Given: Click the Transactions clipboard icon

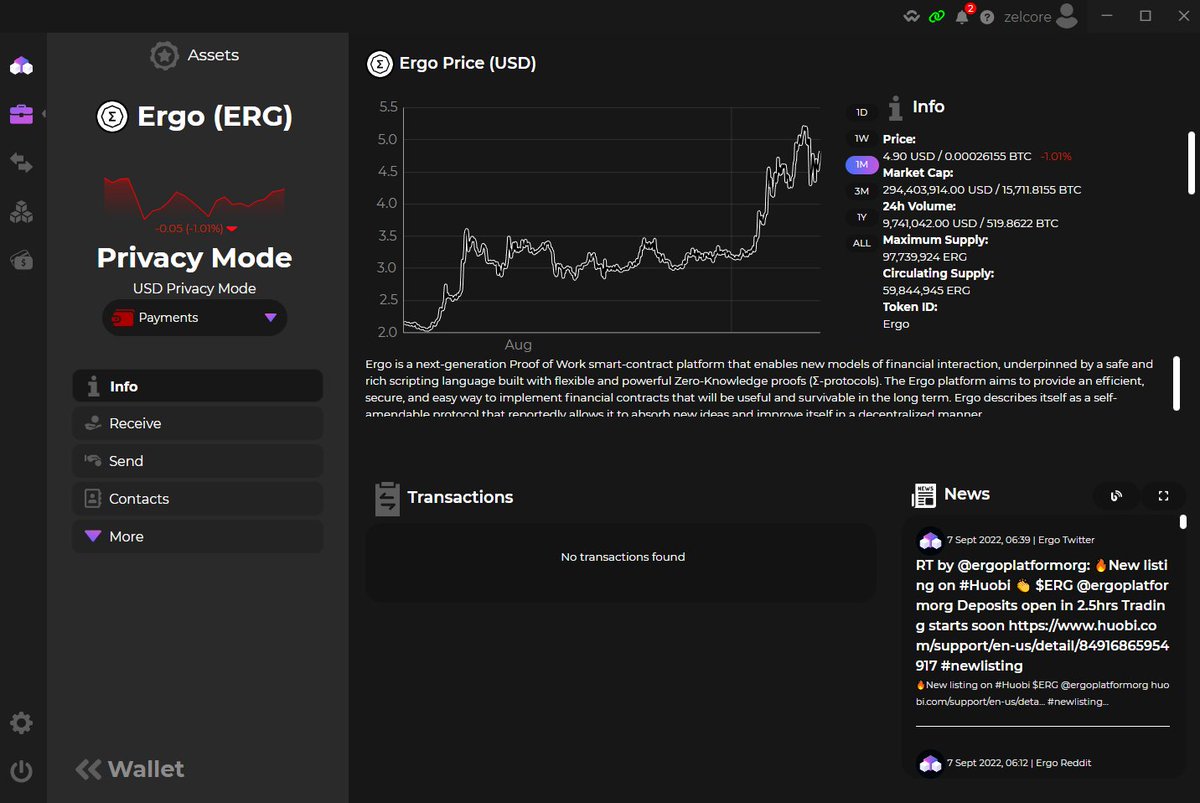Looking at the screenshot, I should point(387,498).
